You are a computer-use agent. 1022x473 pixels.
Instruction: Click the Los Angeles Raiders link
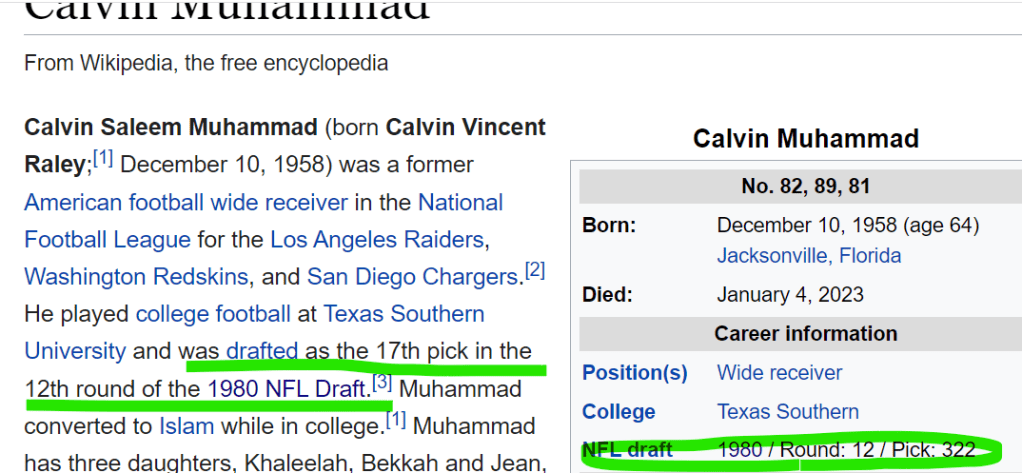point(376,239)
